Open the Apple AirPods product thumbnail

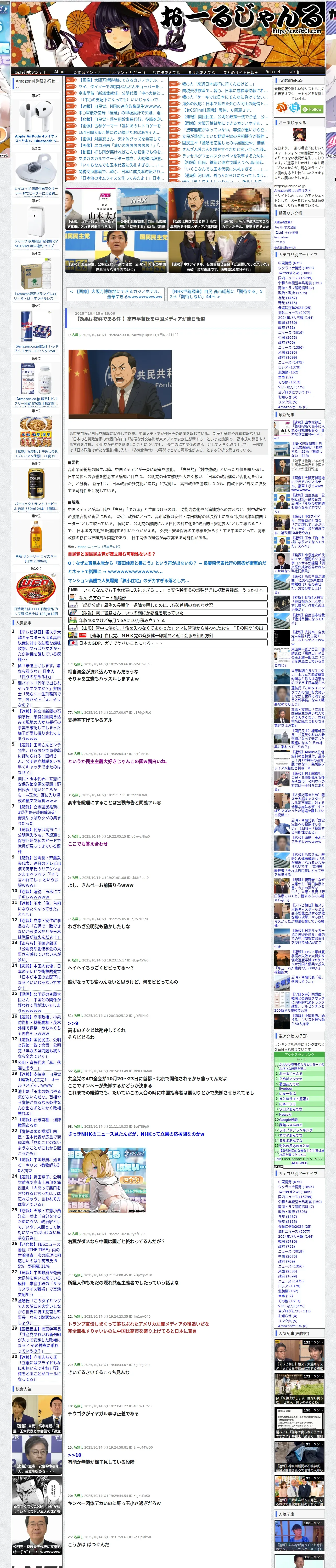pyautogui.click(x=36, y=116)
